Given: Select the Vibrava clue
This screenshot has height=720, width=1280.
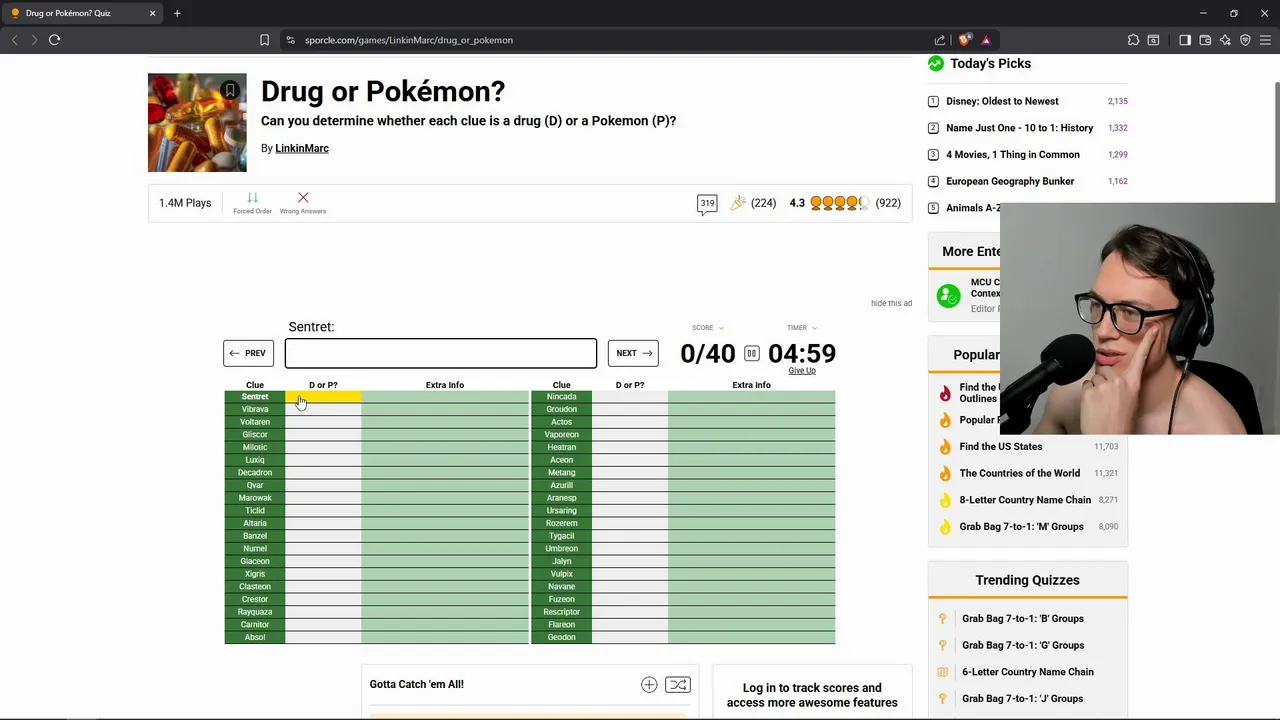Looking at the screenshot, I should tap(255, 410).
